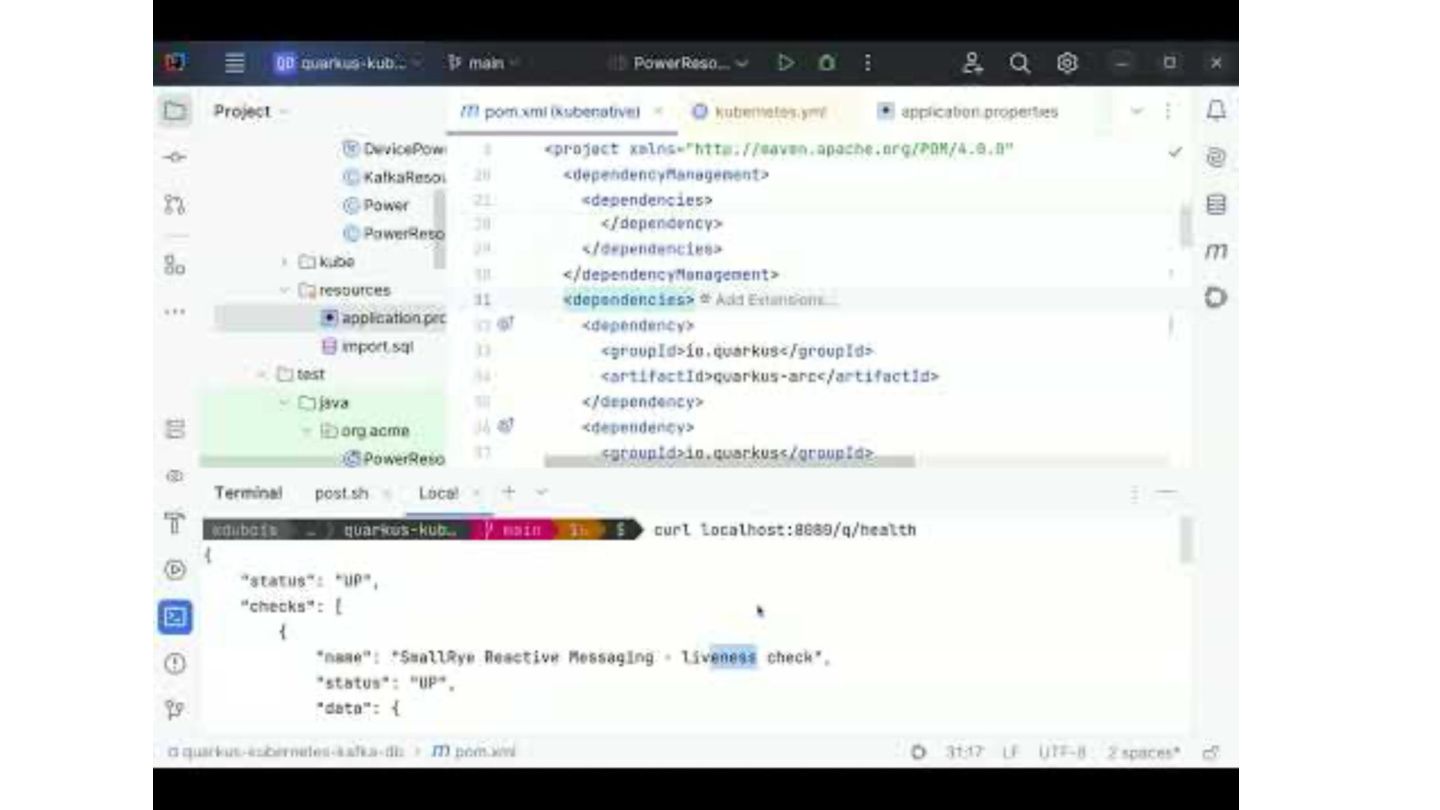Start debugging with the bug icon
The width and height of the screenshot is (1440, 810).
[826, 63]
